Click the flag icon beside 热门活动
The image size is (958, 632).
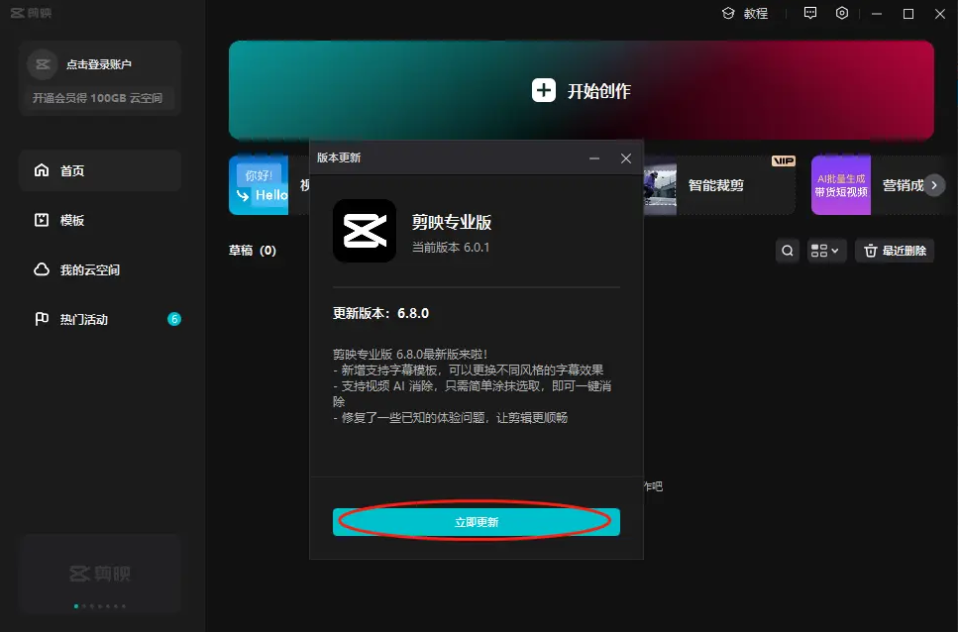pyautogui.click(x=42, y=319)
